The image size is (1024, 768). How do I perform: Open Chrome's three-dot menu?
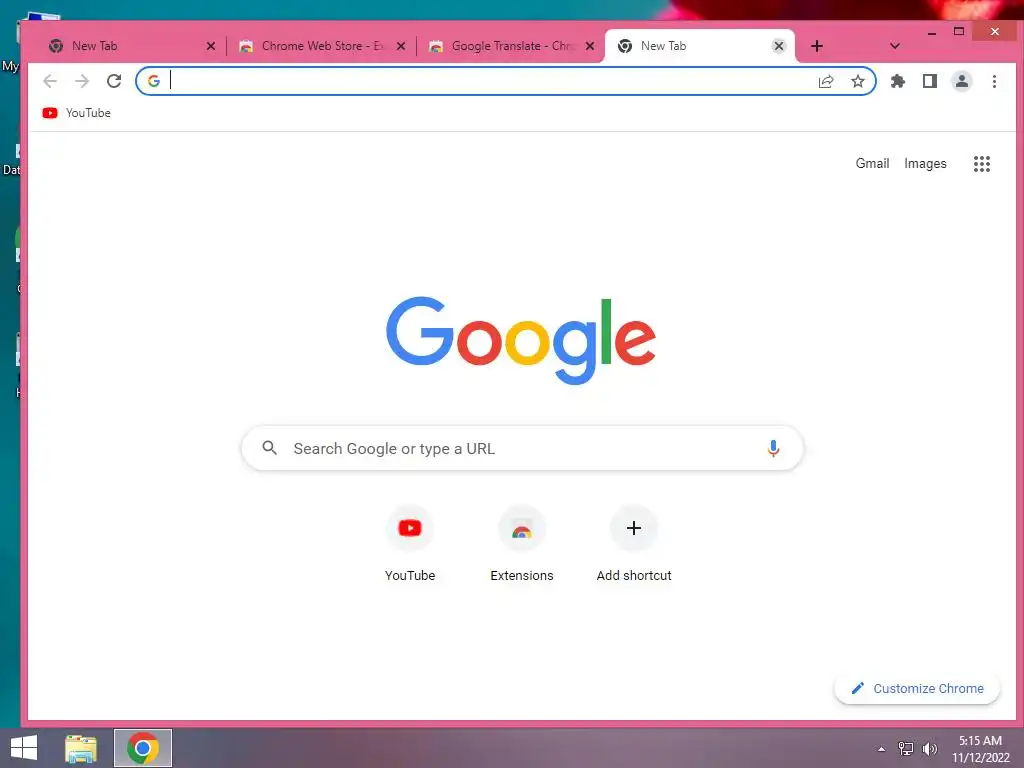994,81
